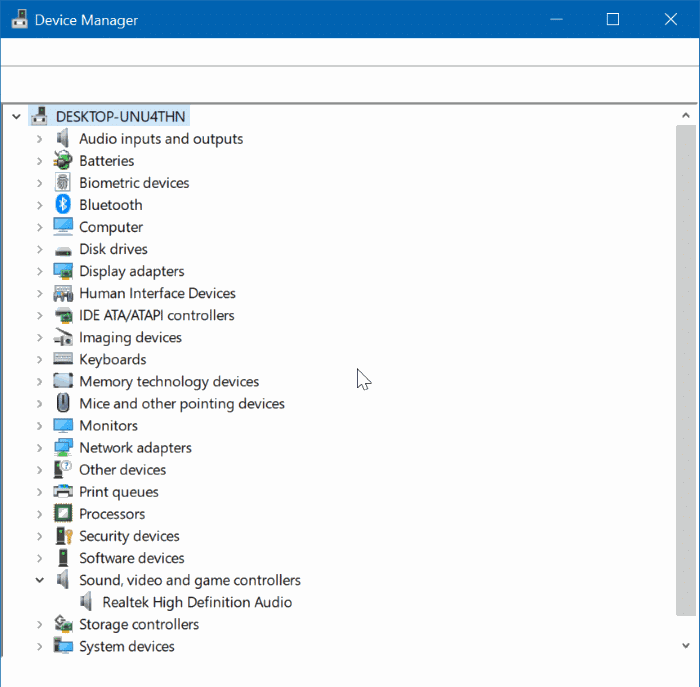
Task: Close the Device Manager window
Action: pos(671,19)
